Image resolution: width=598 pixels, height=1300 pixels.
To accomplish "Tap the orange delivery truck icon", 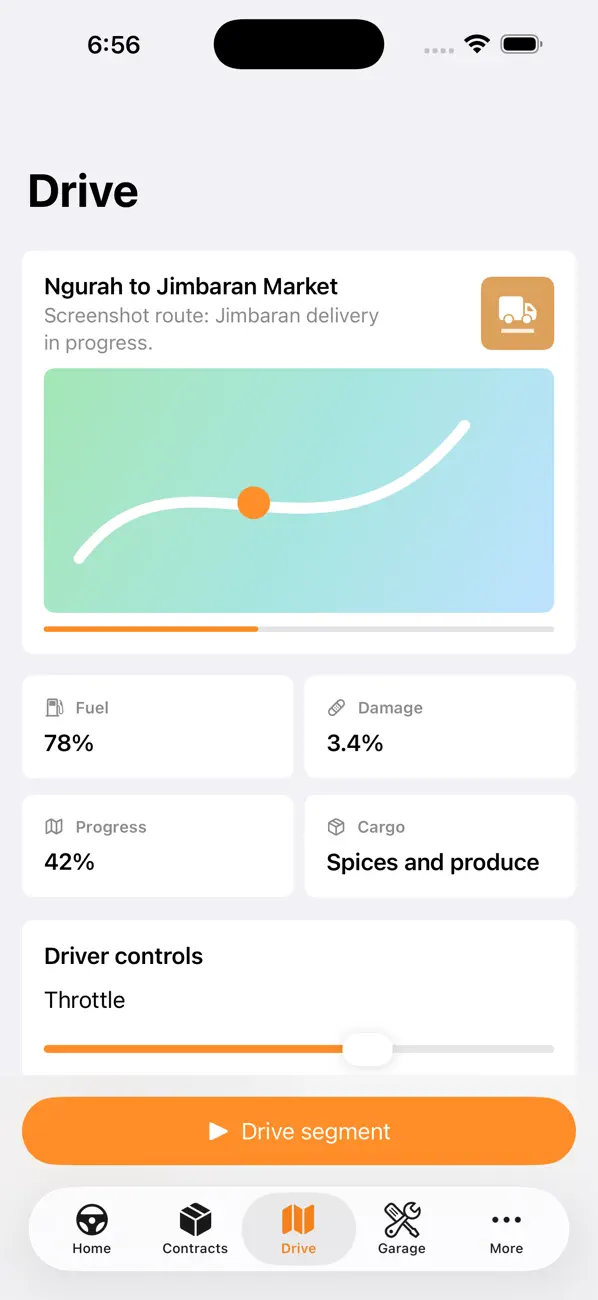I will click(517, 313).
